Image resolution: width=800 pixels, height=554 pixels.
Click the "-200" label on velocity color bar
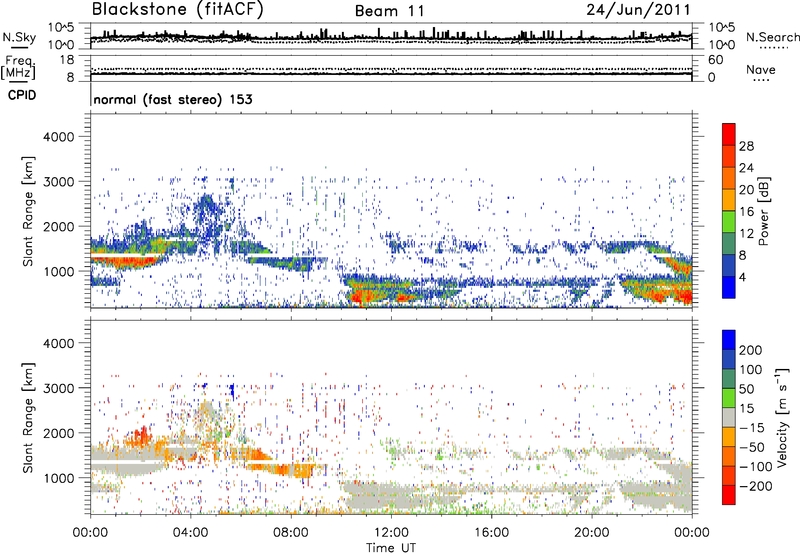pos(756,486)
